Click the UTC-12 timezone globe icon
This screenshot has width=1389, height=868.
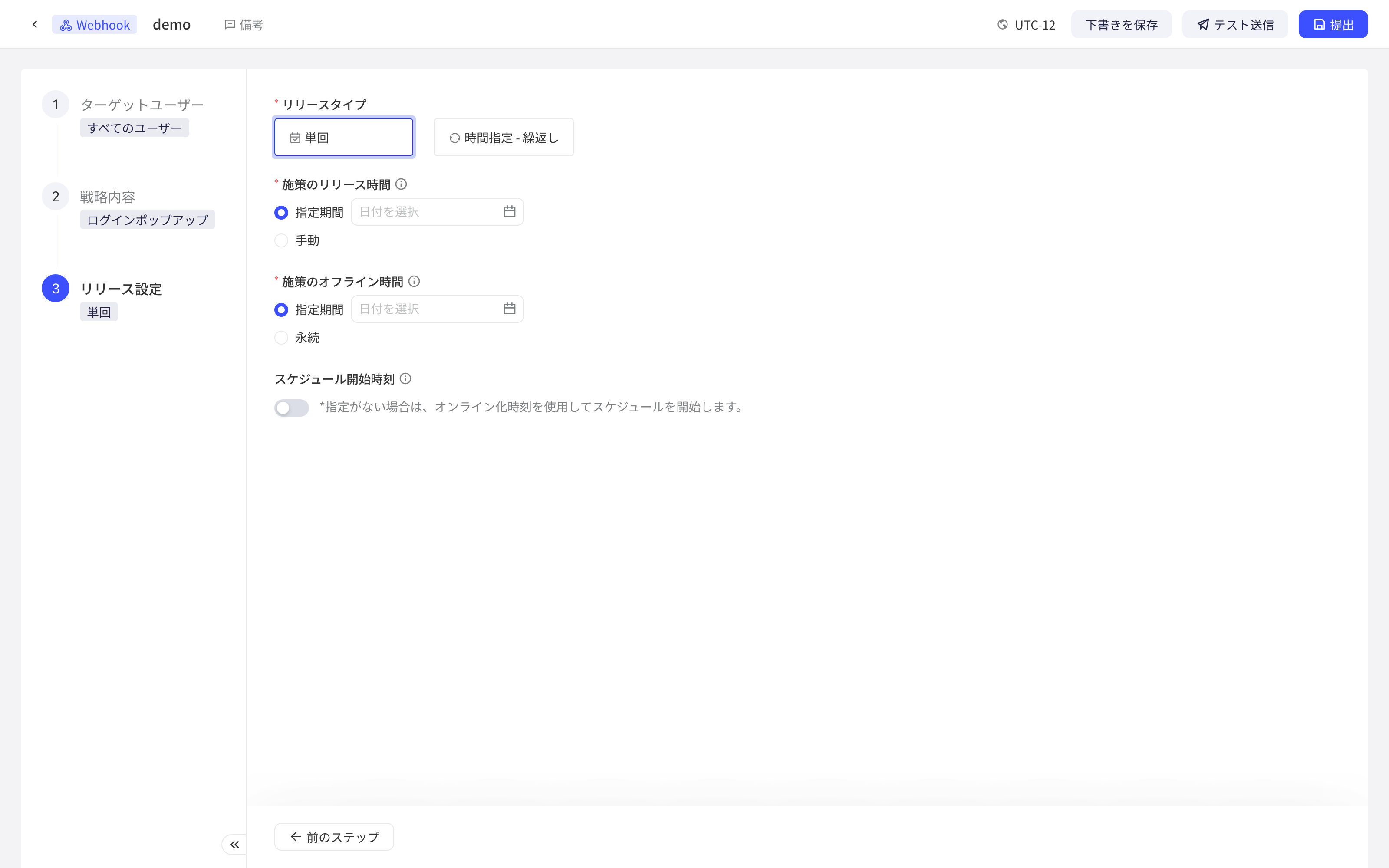1002,25
